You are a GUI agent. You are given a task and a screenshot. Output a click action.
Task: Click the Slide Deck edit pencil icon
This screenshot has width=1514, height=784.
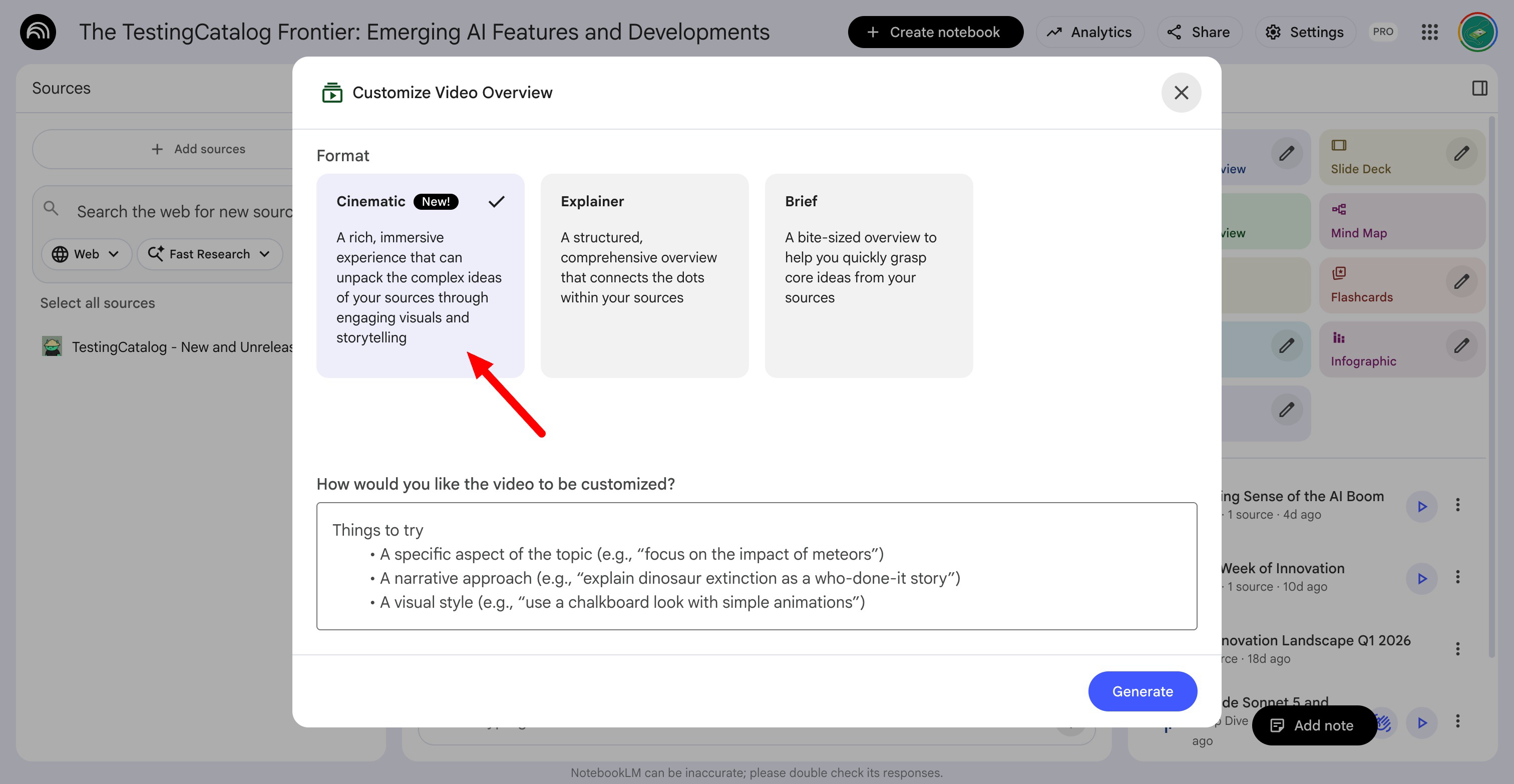pos(1461,154)
